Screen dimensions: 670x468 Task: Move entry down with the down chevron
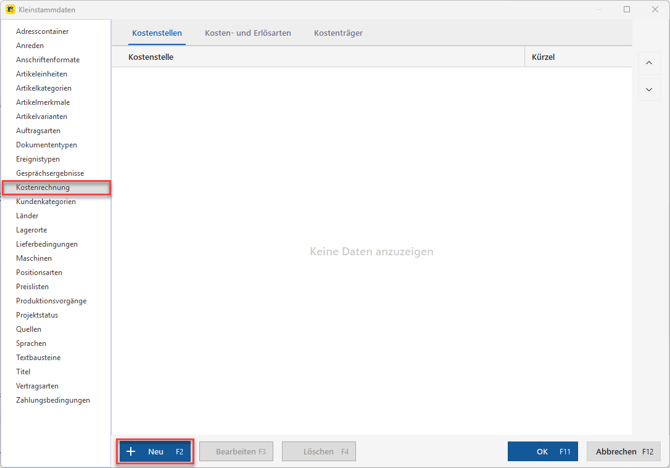click(649, 90)
